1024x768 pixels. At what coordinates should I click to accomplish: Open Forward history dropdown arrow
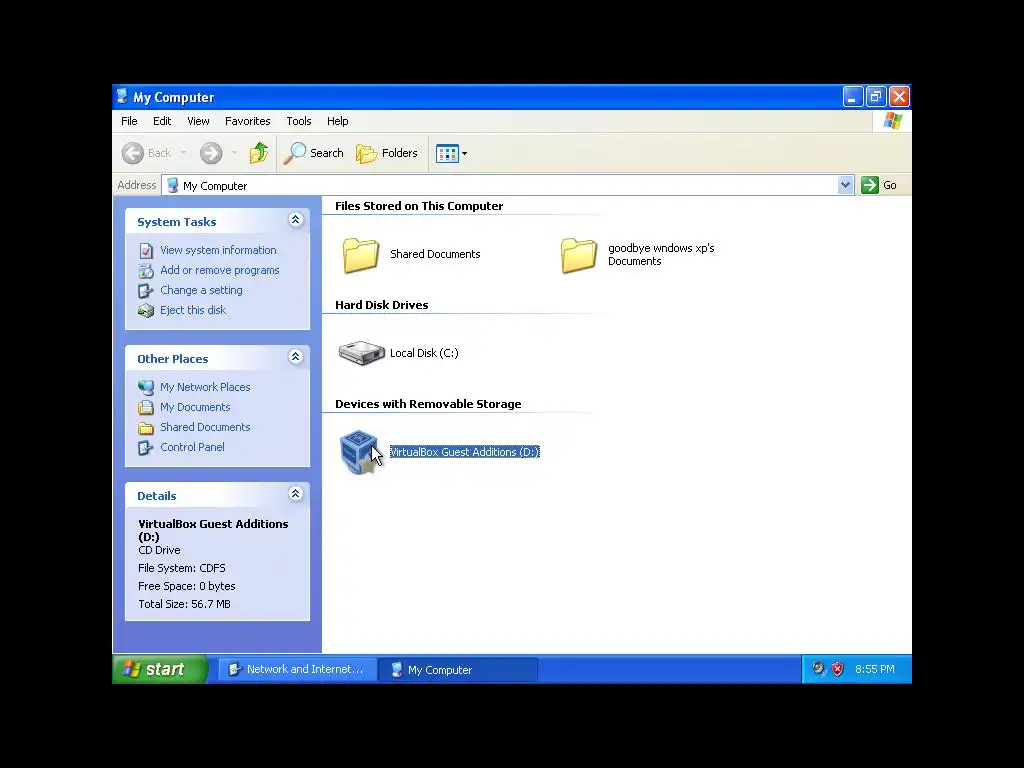(234, 153)
